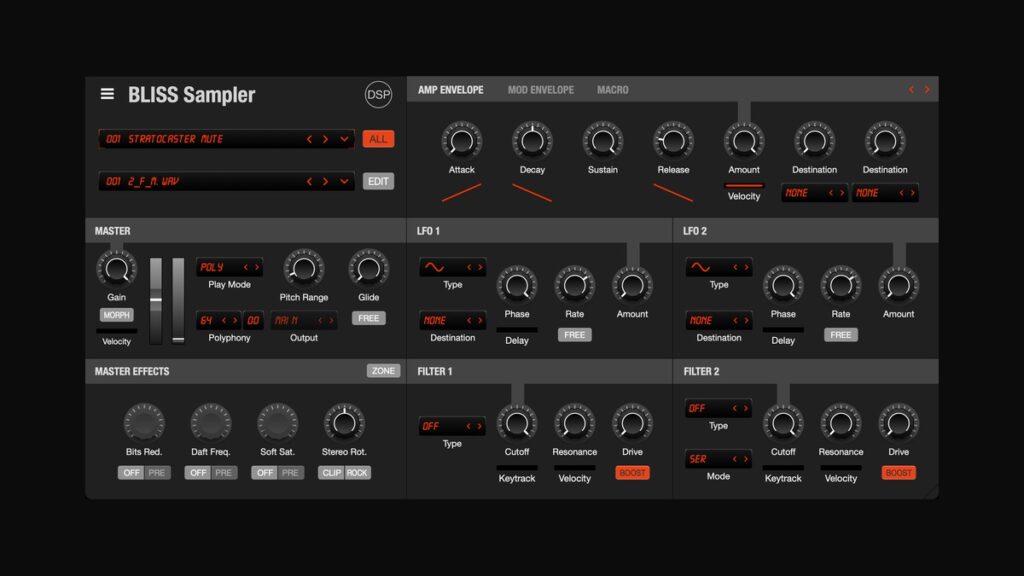The width and height of the screenshot is (1024, 576).
Task: Click the Rate knob in LFO 1
Action: (x=575, y=286)
